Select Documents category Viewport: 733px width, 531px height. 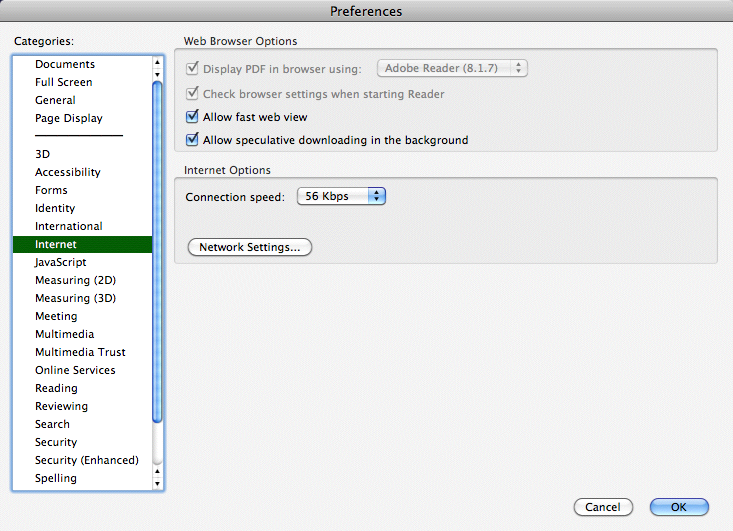tap(82, 64)
